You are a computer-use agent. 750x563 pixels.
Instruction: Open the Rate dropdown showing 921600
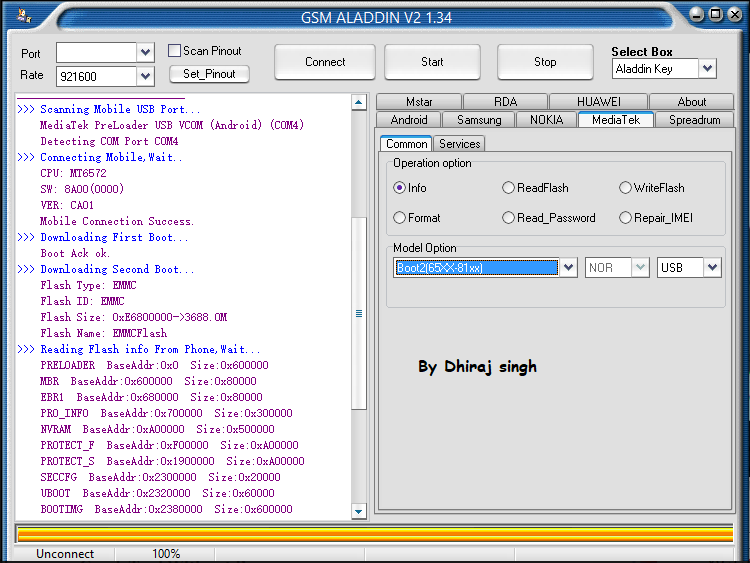145,76
